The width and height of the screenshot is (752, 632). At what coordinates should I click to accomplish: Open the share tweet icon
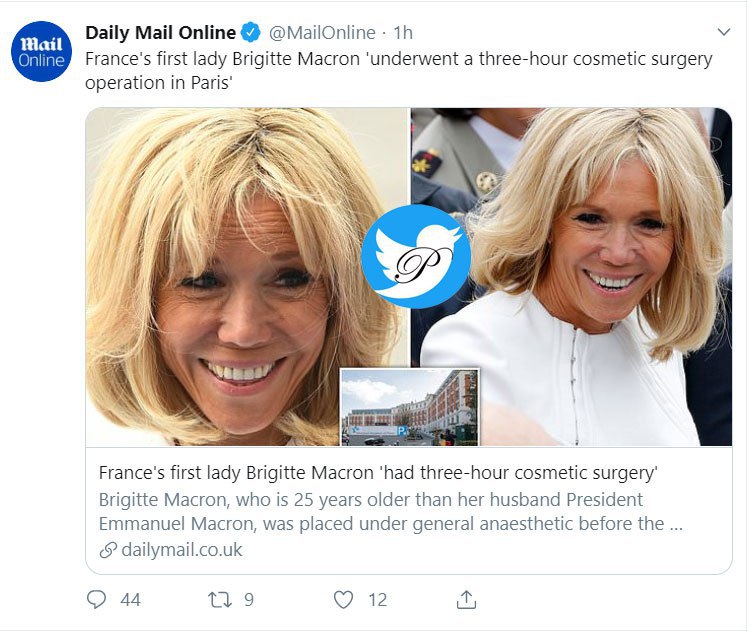[466, 599]
